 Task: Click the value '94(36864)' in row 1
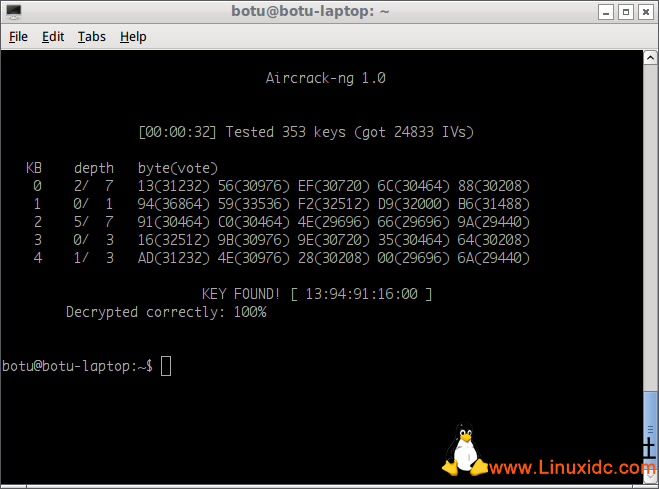tap(174, 204)
